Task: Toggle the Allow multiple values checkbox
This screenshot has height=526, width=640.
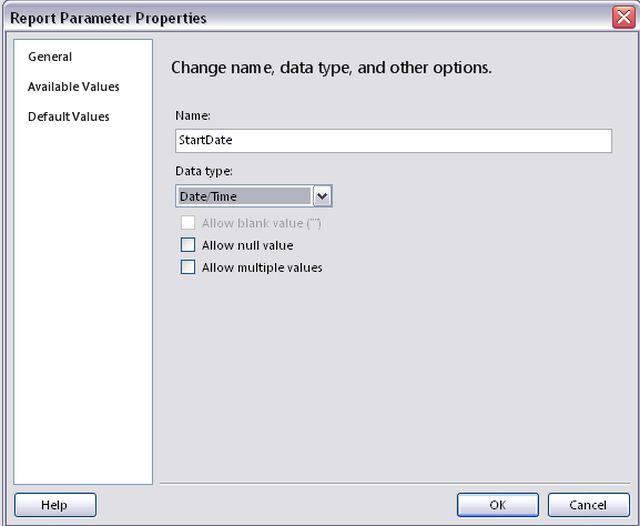Action: (187, 267)
